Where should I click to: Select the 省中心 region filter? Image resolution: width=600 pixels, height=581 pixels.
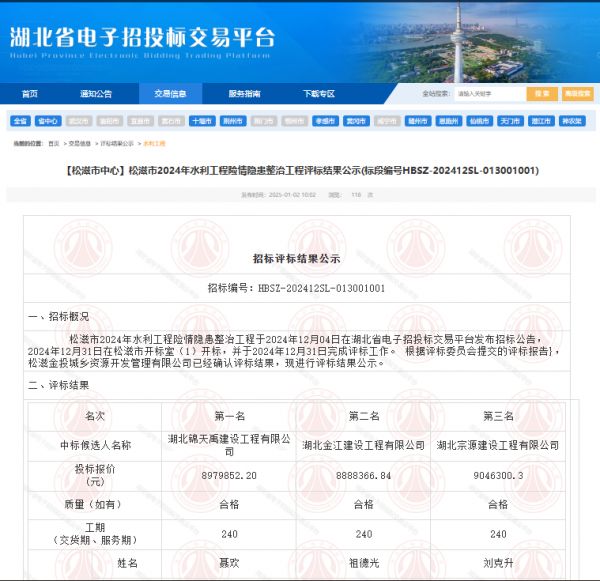point(48,120)
